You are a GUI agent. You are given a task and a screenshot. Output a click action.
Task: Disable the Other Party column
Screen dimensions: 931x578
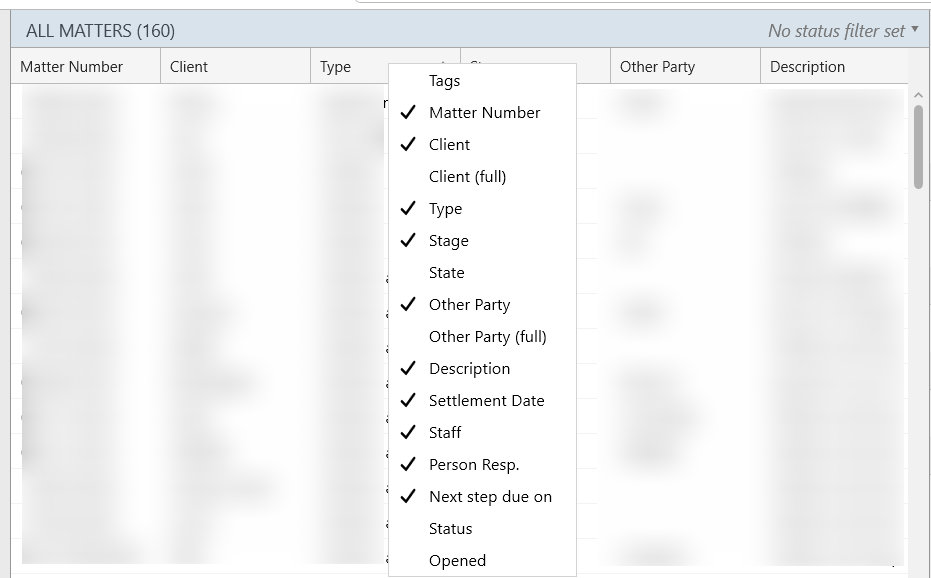[469, 305]
